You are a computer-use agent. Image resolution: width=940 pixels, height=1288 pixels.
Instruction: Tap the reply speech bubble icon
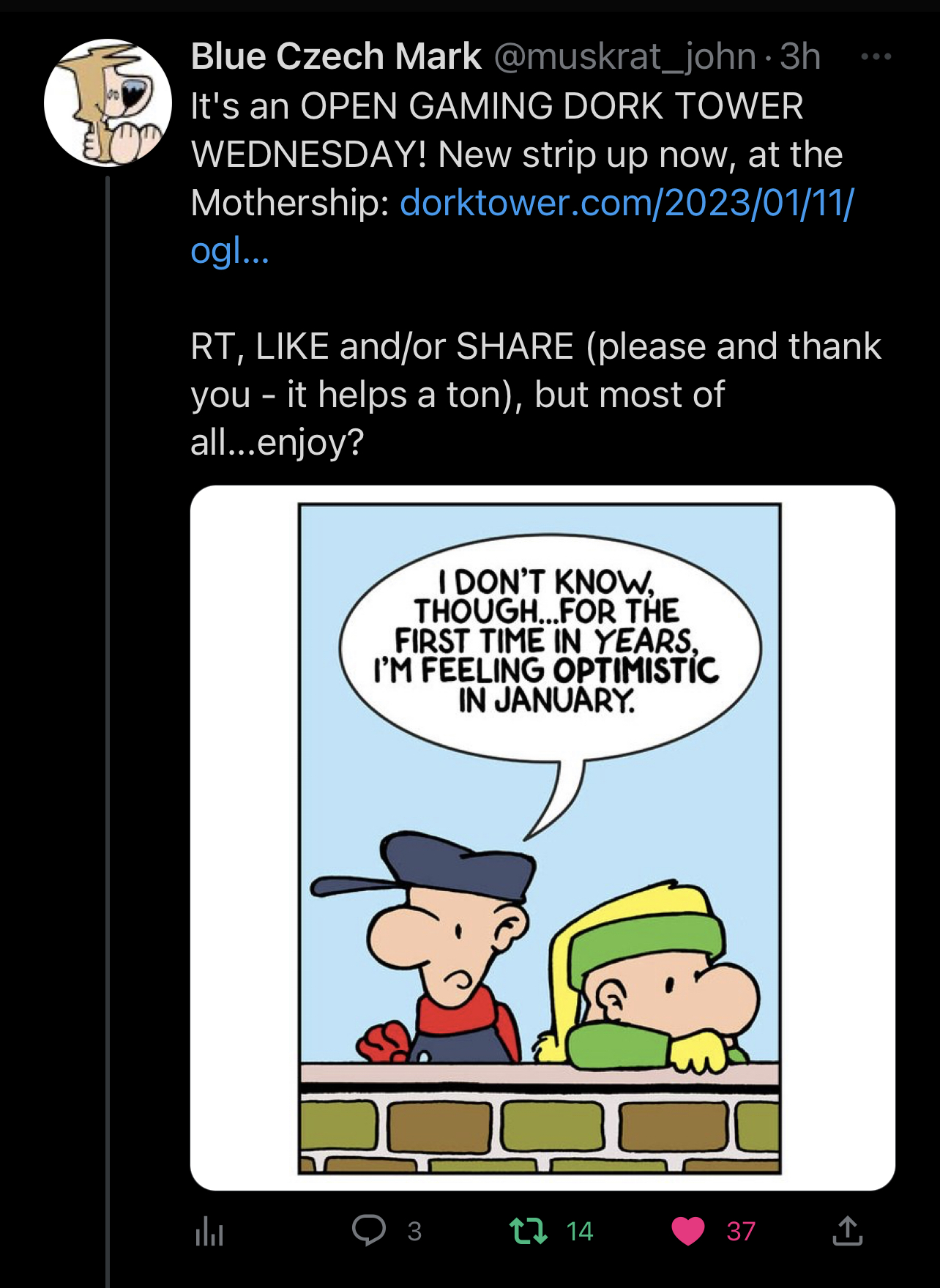click(x=368, y=1230)
